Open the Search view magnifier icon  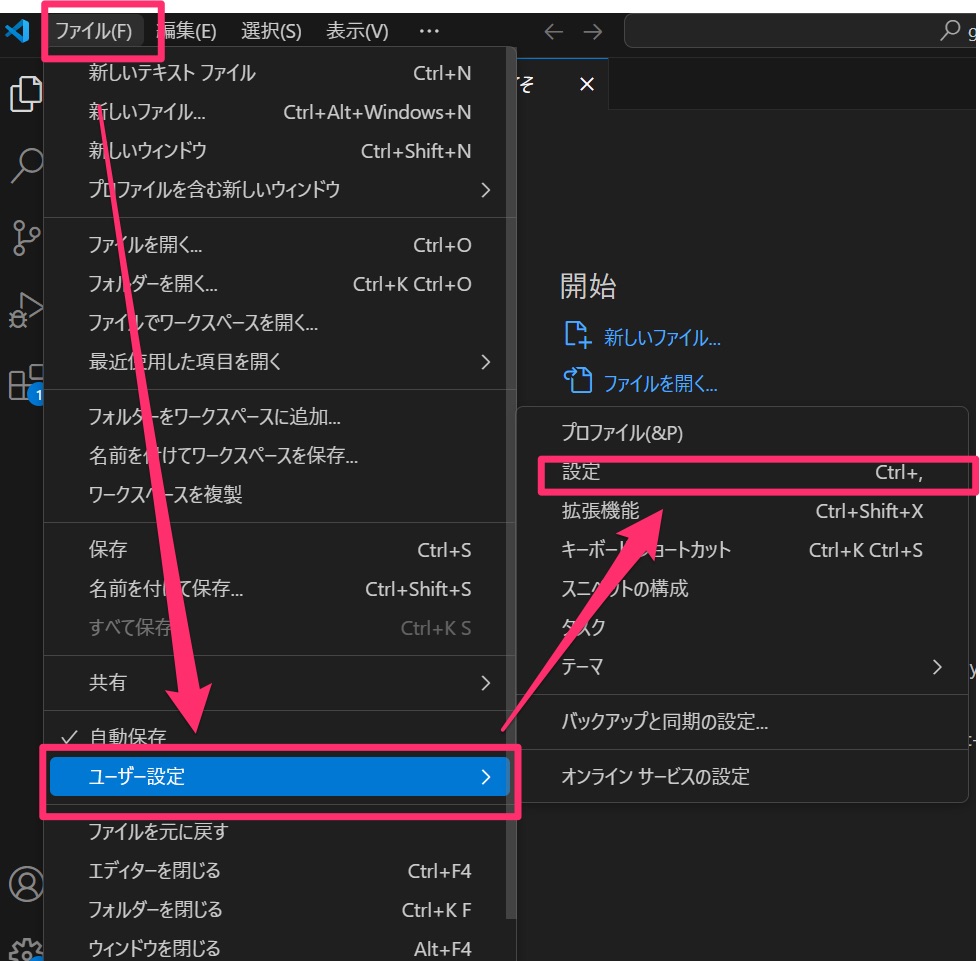pos(24,166)
